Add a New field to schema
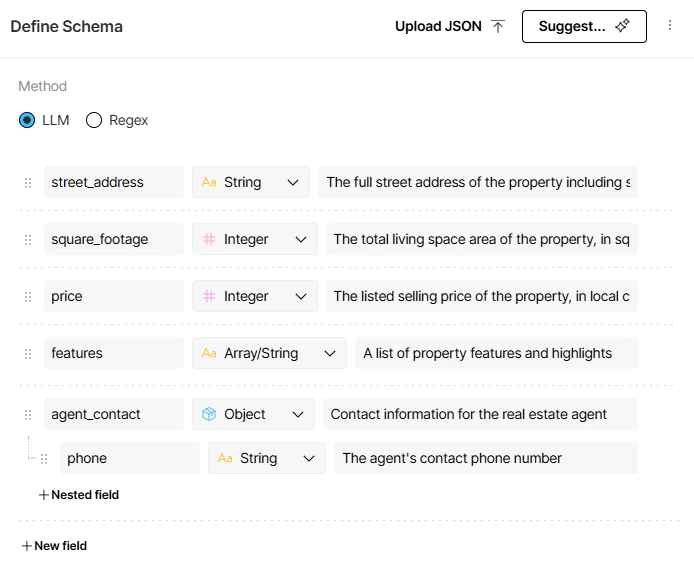This screenshot has height=572, width=694. pyautogui.click(x=54, y=546)
